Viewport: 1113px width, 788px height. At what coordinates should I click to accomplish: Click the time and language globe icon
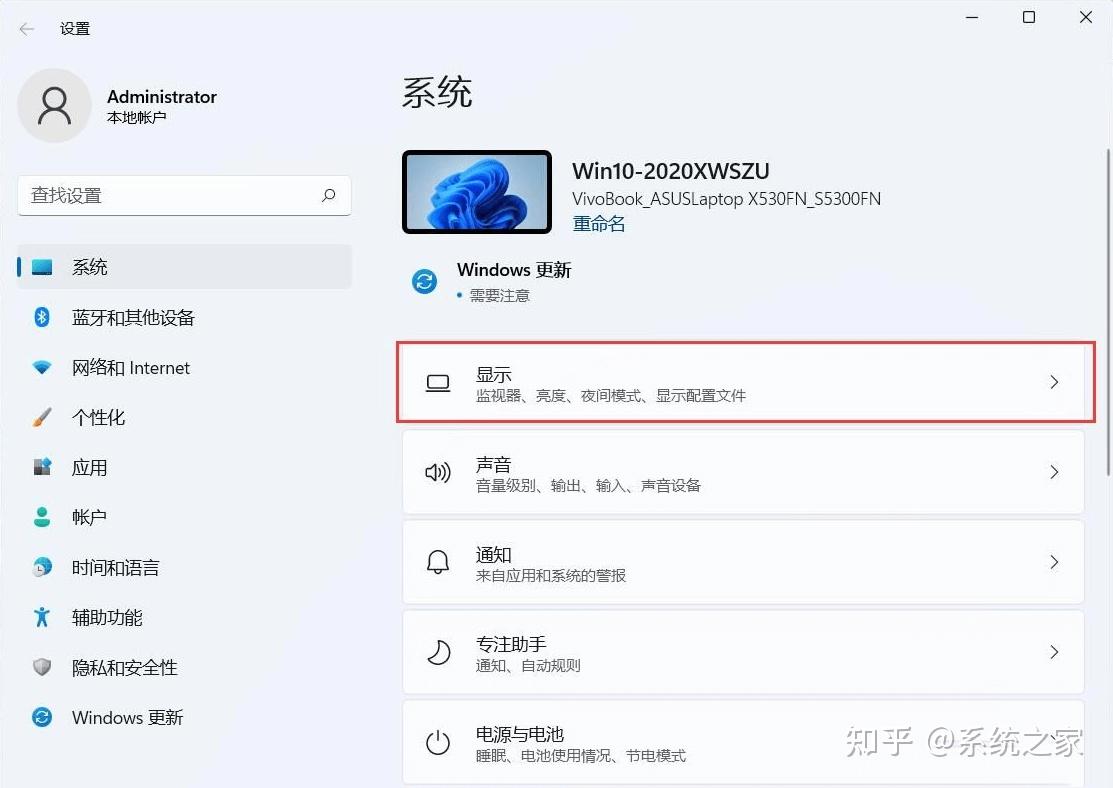pos(42,567)
